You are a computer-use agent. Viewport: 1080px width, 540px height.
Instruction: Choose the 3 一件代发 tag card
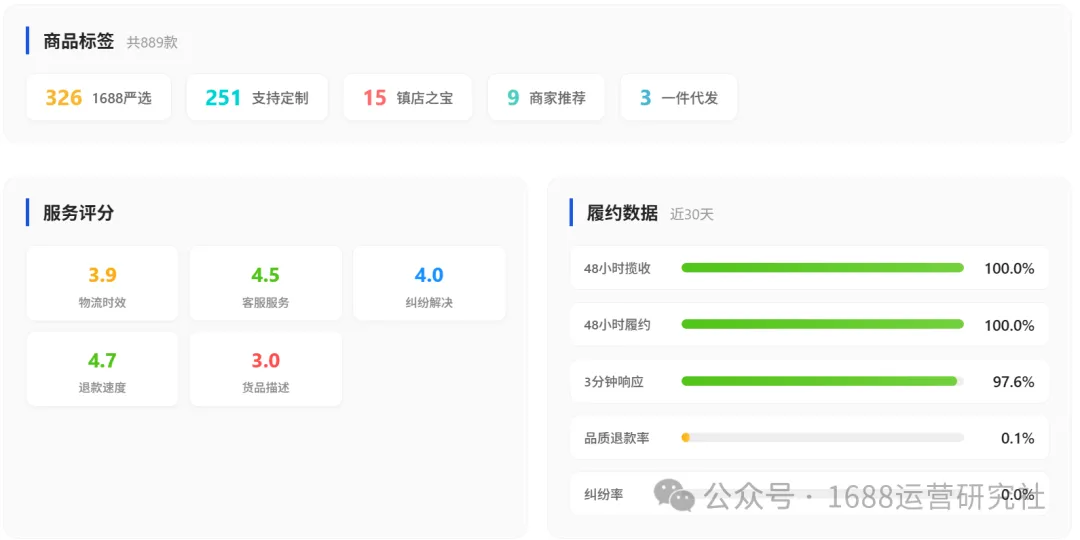coord(678,98)
